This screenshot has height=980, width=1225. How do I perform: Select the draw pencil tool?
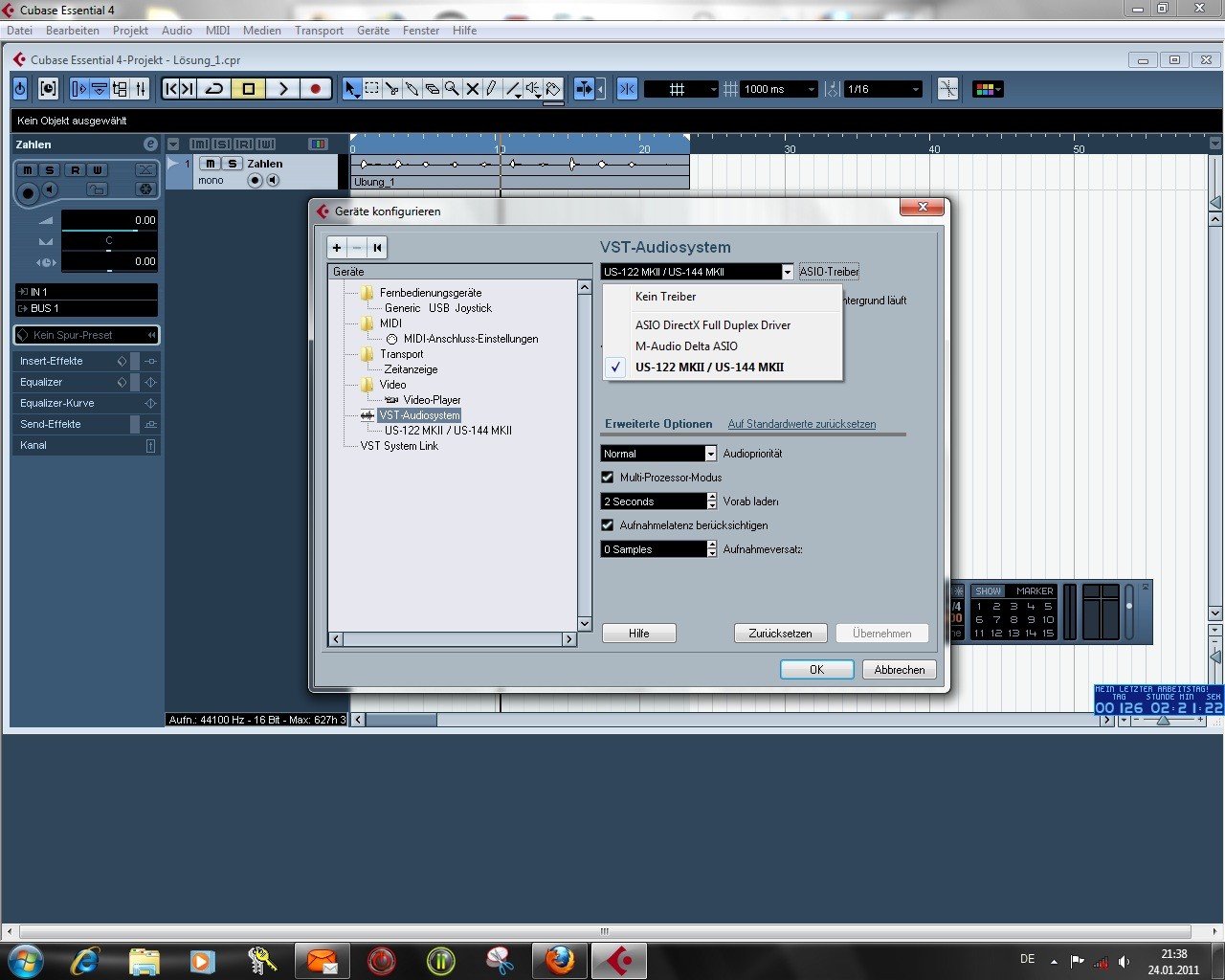click(492, 89)
